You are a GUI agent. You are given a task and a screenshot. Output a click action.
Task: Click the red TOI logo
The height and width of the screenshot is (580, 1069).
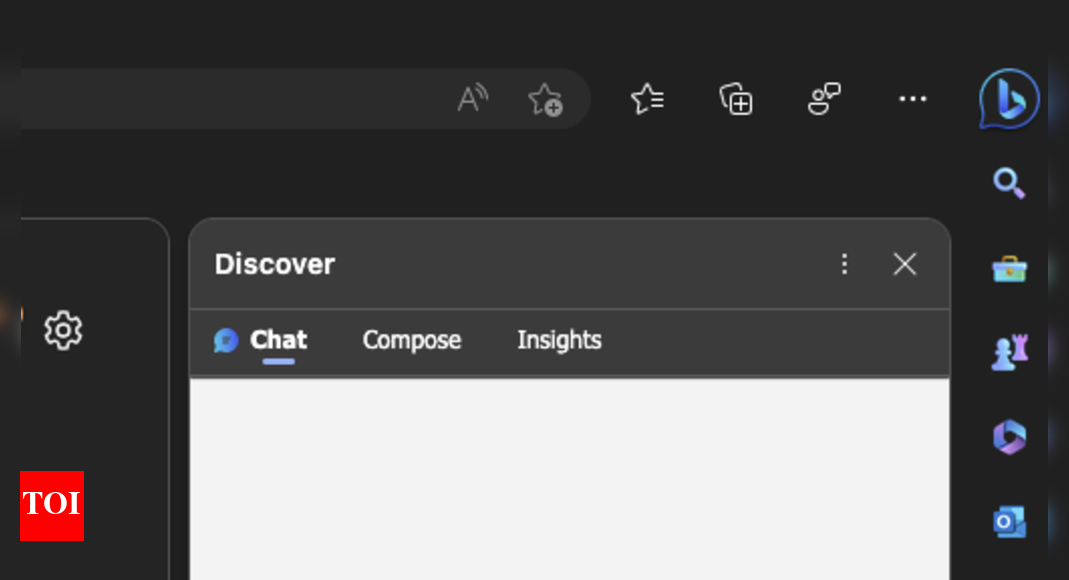click(52, 505)
